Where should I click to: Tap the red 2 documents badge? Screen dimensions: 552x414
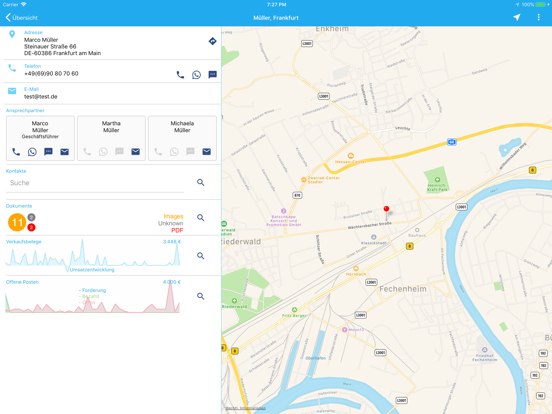tap(31, 227)
